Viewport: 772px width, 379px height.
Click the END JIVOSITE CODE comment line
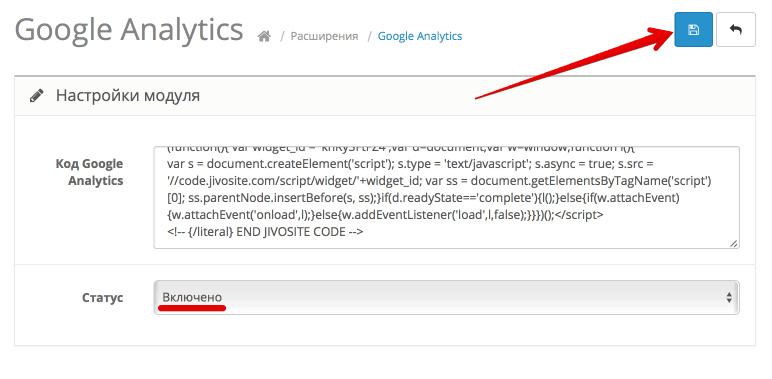pyautogui.click(x=265, y=232)
